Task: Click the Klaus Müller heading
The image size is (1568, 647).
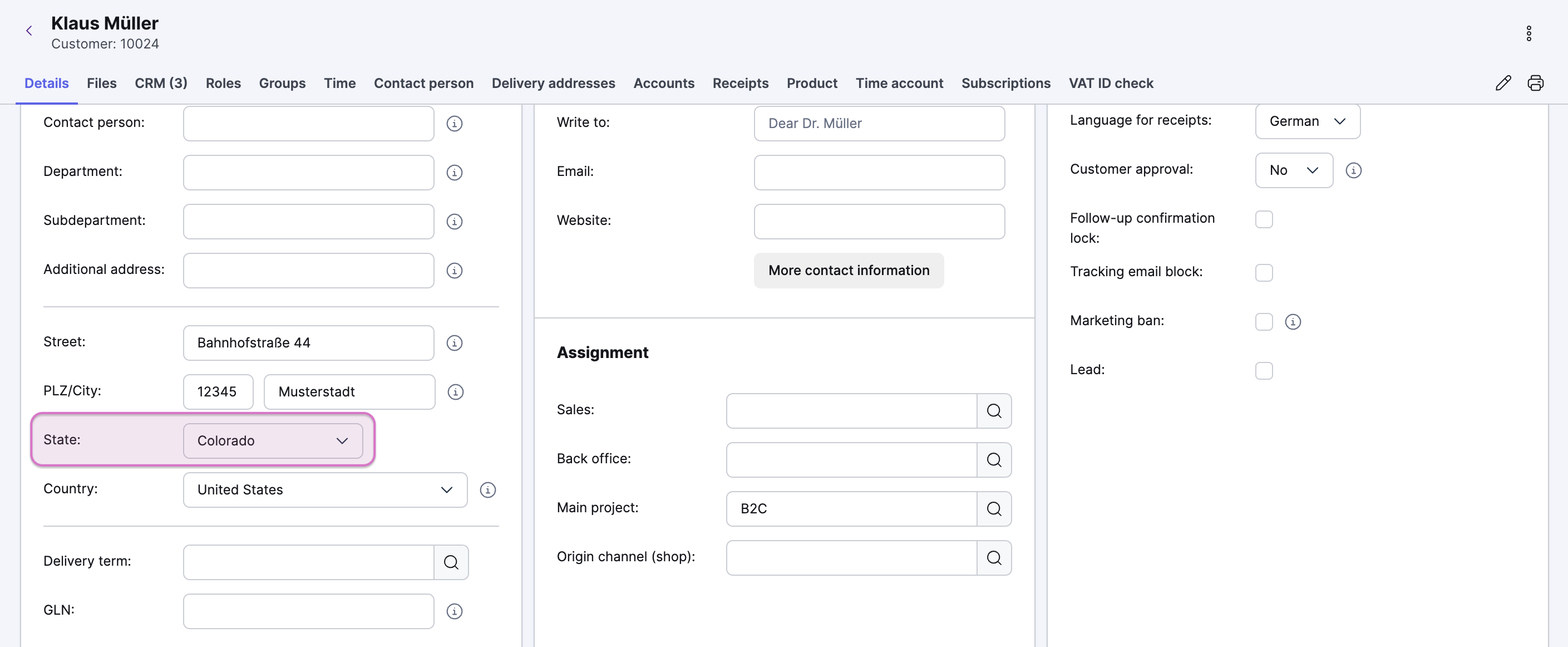Action: pos(105,23)
